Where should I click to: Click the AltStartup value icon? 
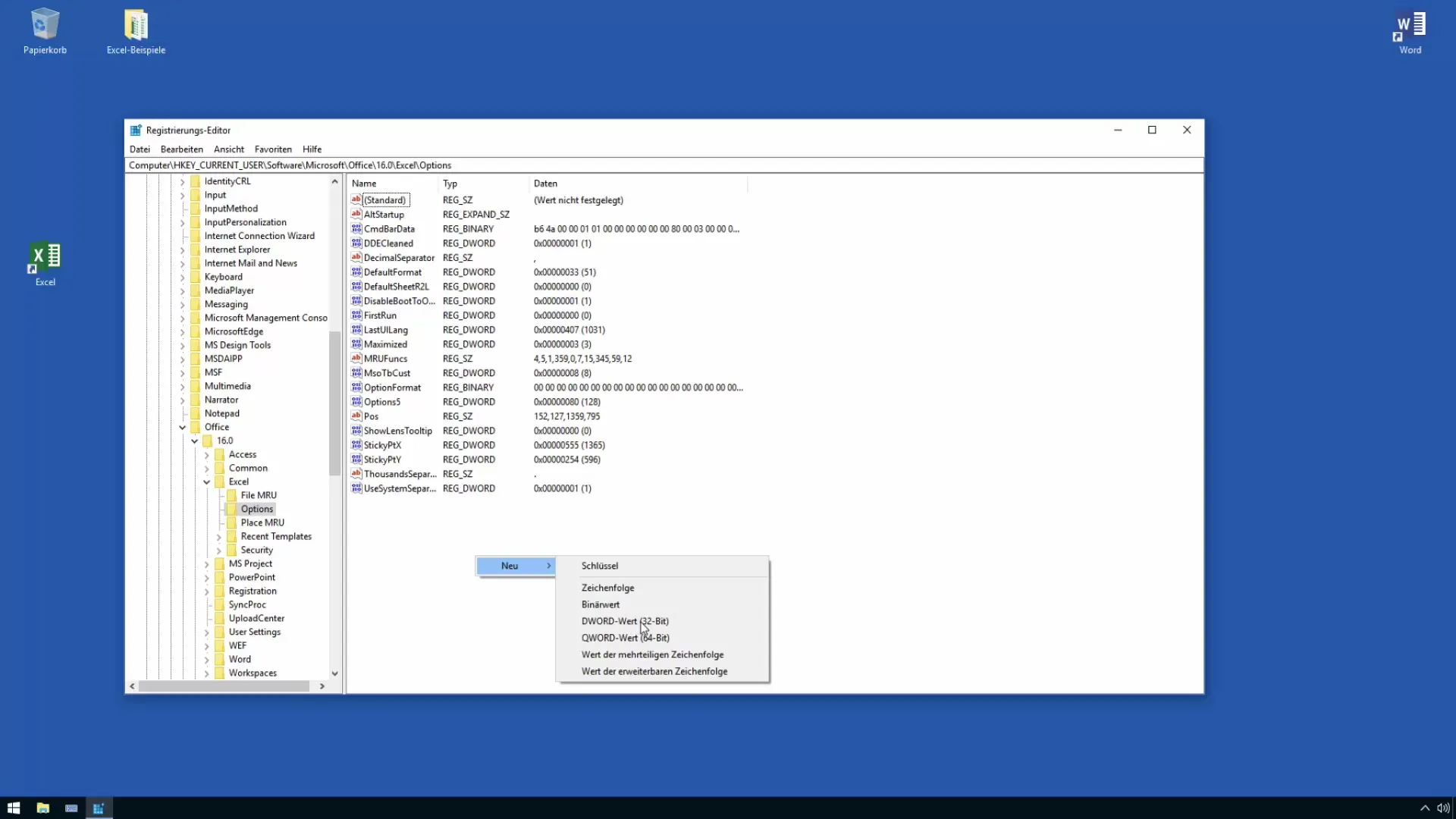[x=356, y=215]
